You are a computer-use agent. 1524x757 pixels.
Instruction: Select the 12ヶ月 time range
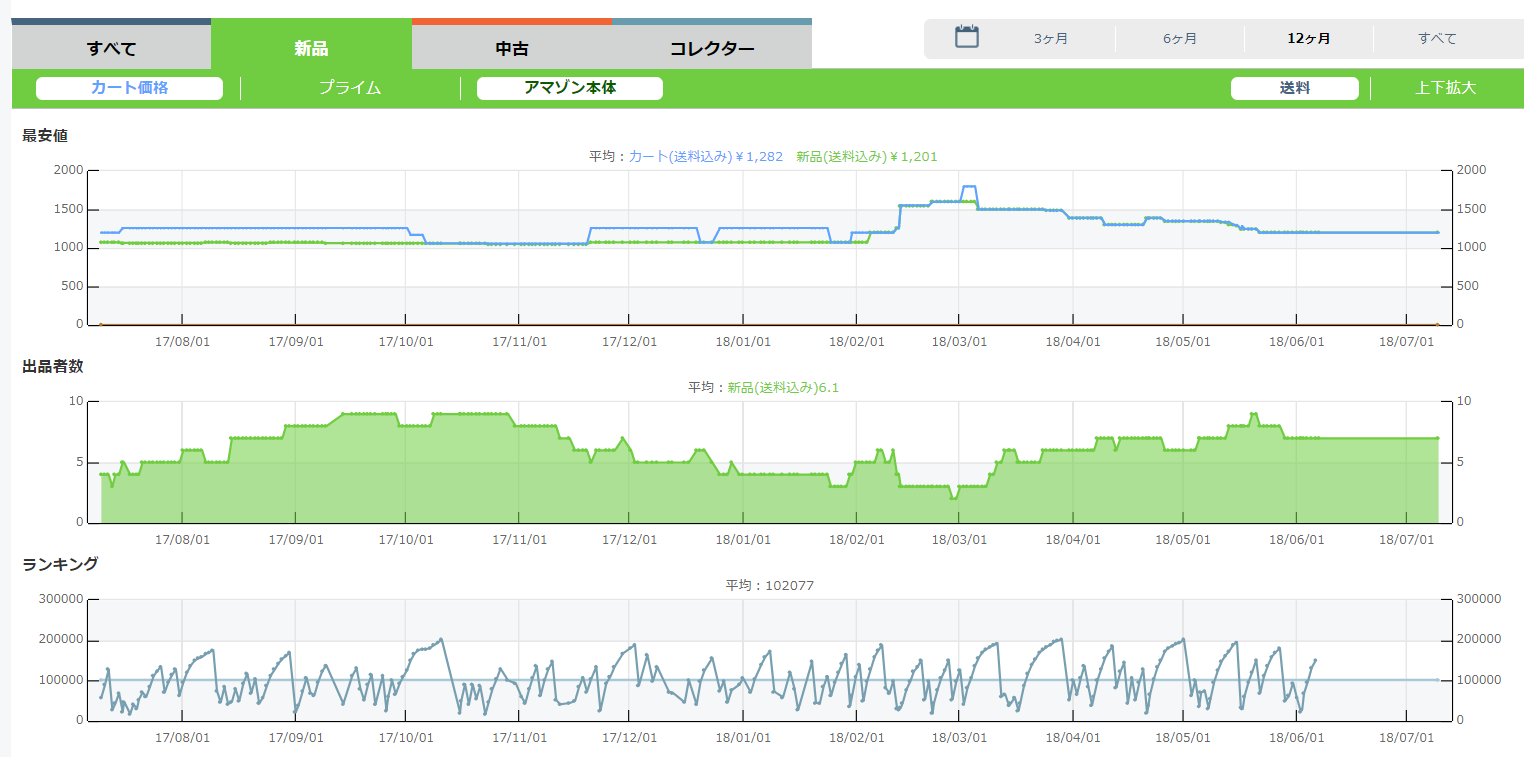coord(1308,39)
